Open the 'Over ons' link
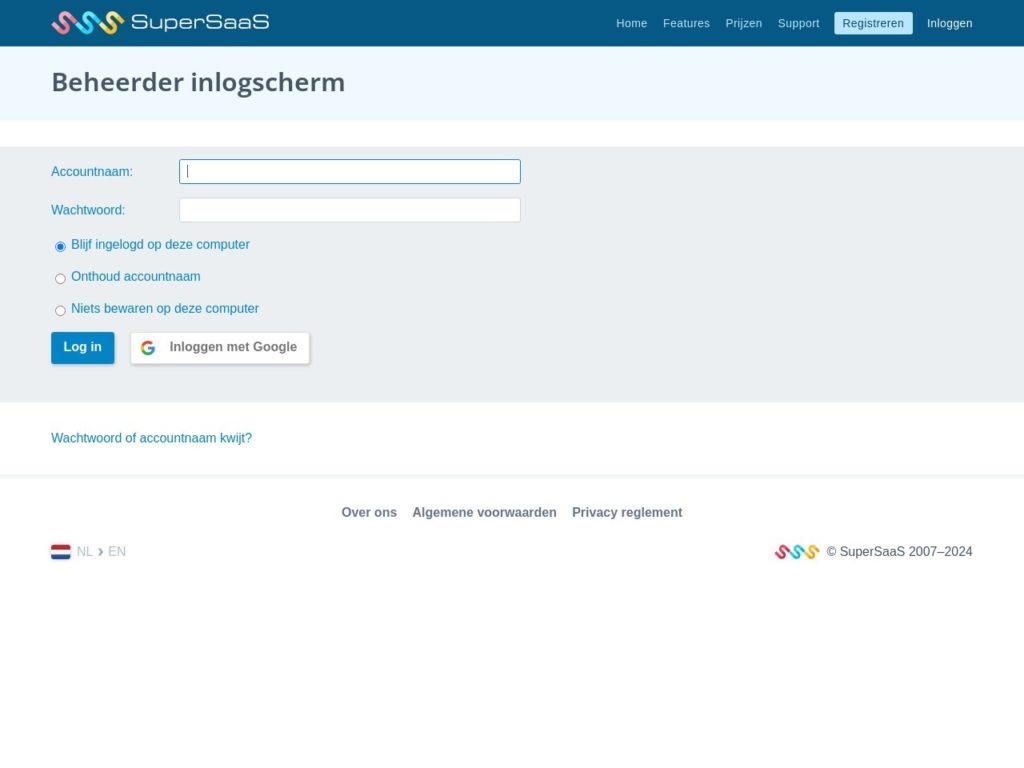 pyautogui.click(x=369, y=512)
